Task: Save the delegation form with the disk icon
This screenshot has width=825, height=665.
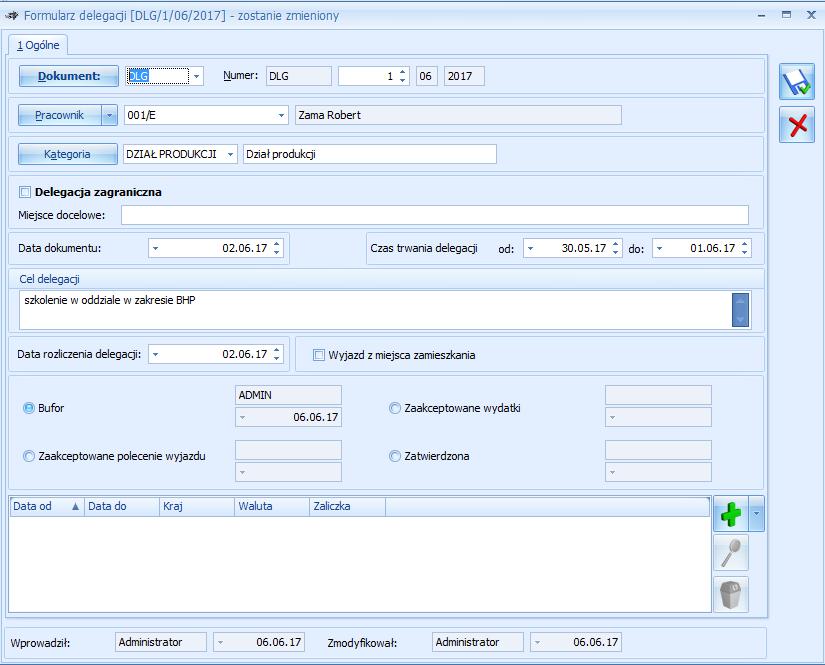Action: [x=797, y=82]
